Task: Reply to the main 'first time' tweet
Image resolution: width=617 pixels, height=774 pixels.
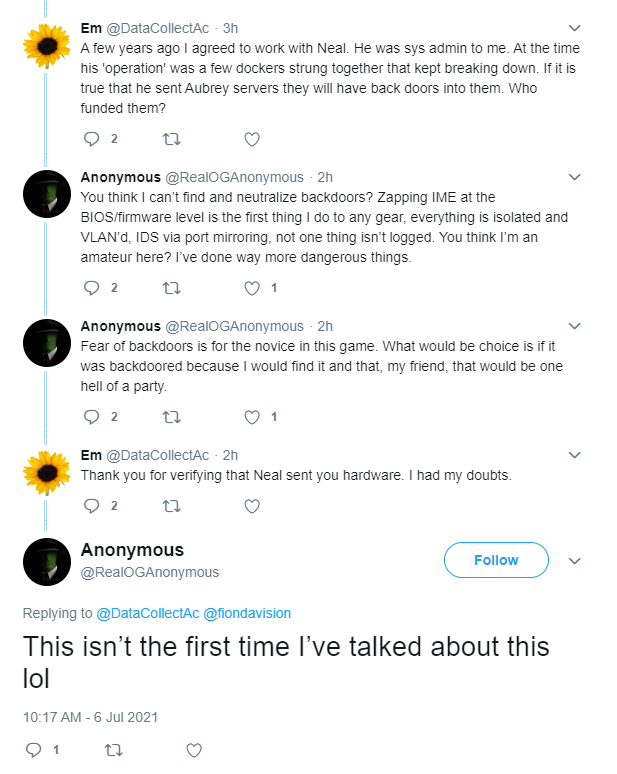Action: click(x=32, y=749)
